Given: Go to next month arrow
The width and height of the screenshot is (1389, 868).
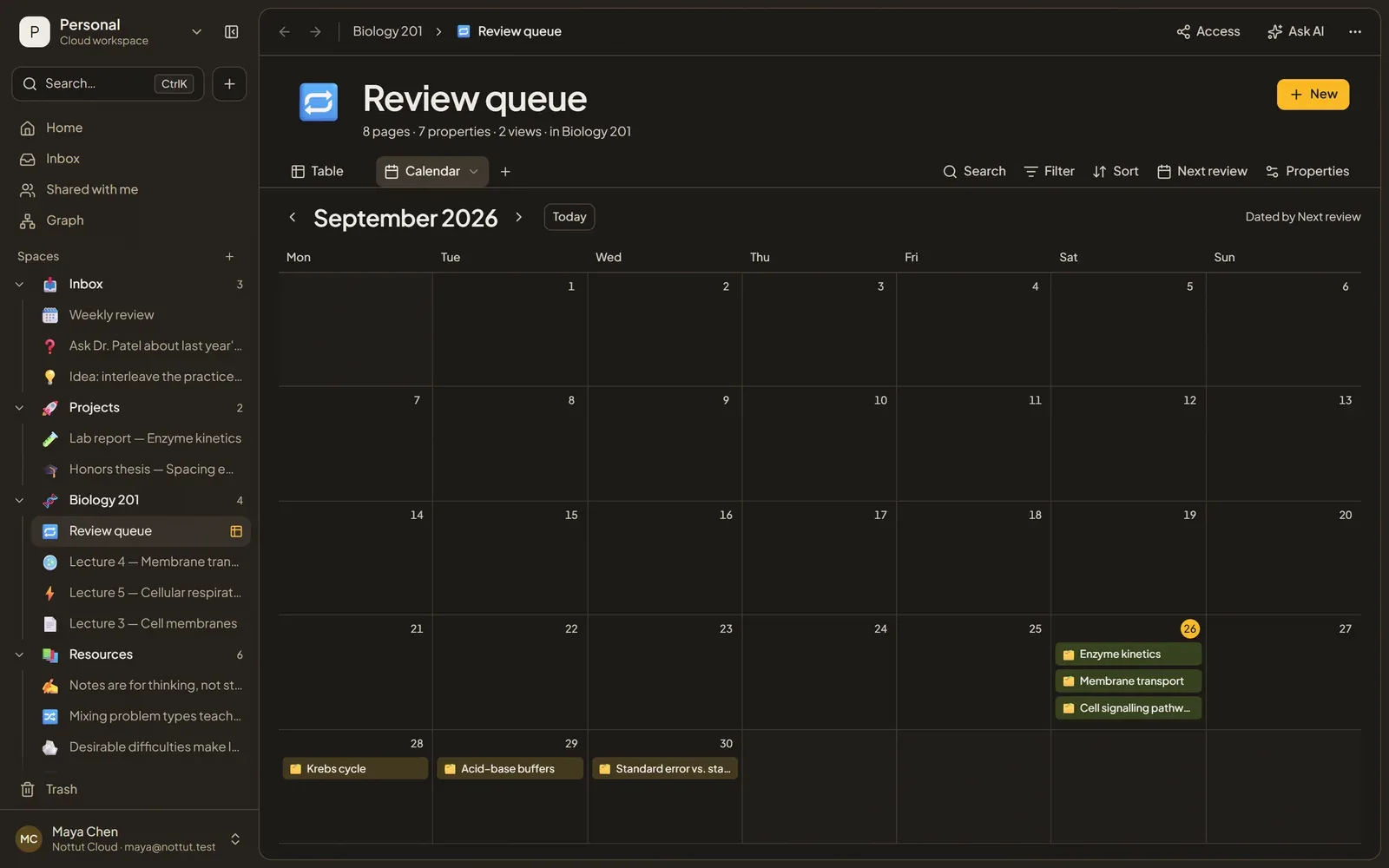Looking at the screenshot, I should [518, 217].
